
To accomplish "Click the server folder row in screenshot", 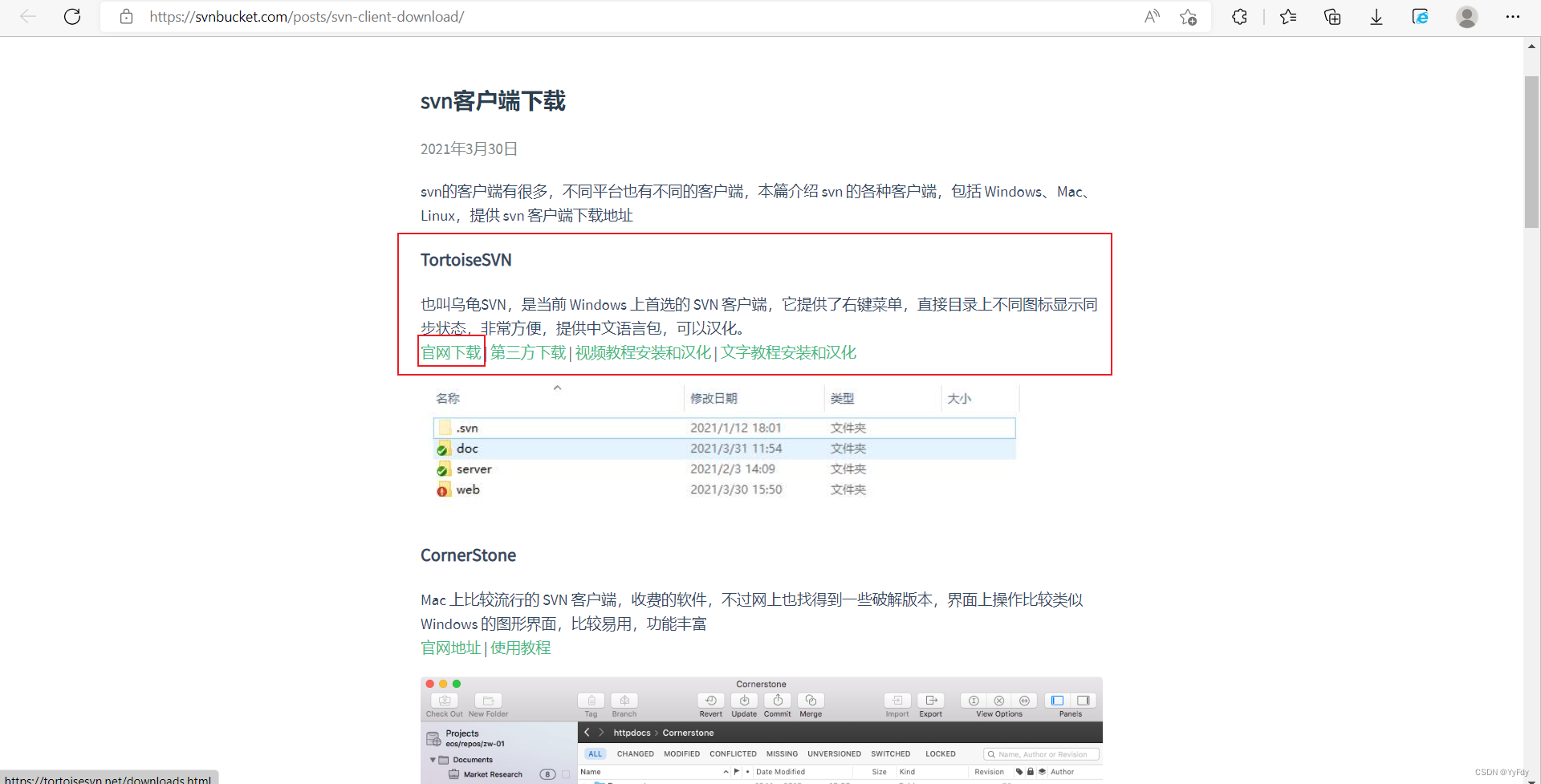I will [724, 469].
